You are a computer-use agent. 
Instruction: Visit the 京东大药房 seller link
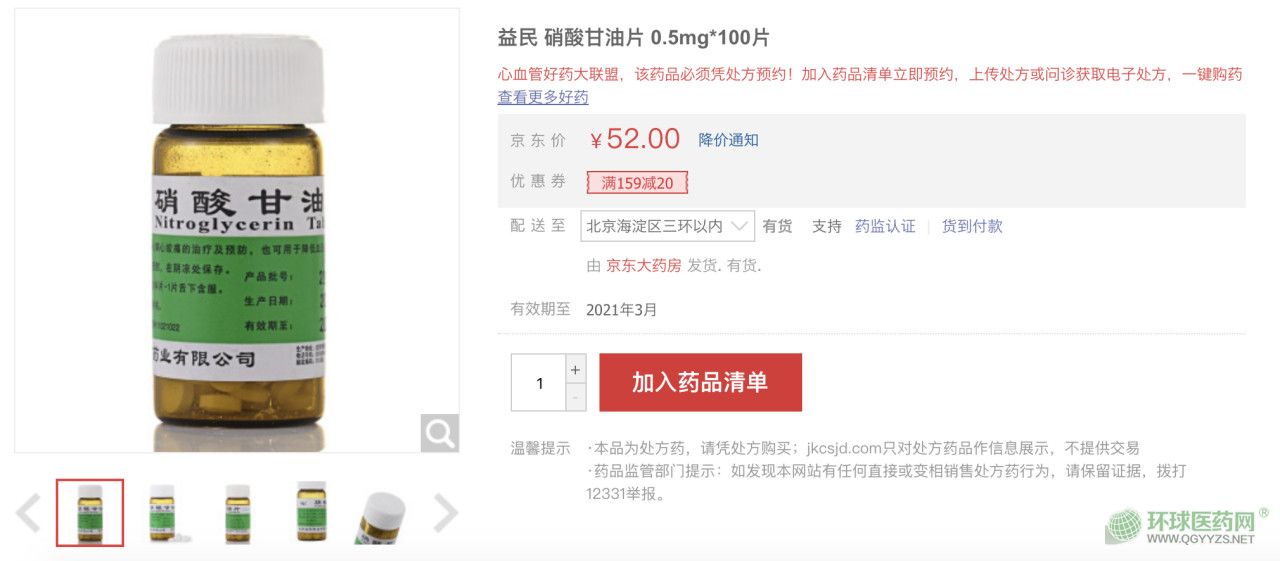(x=643, y=266)
